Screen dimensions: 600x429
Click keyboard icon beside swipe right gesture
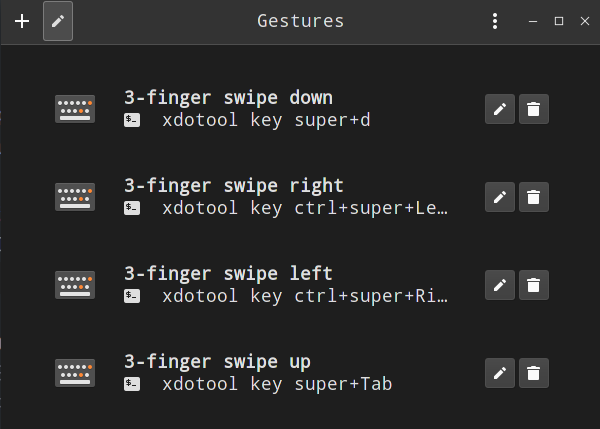(x=75, y=197)
